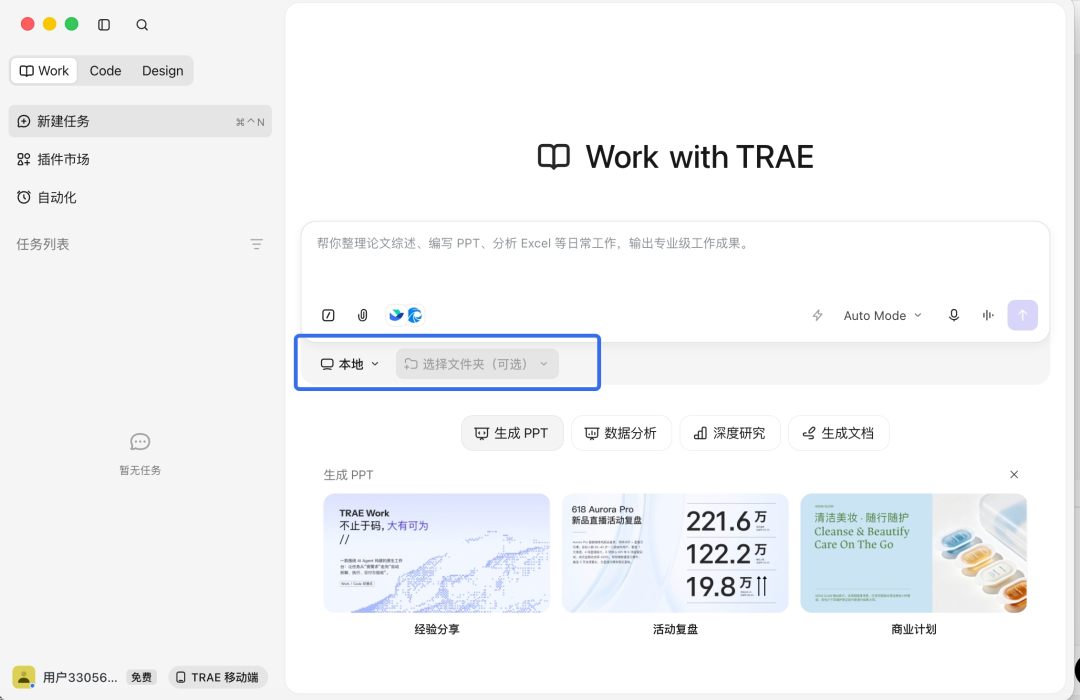
Task: Start voice input with the microphone icon
Action: [954, 315]
